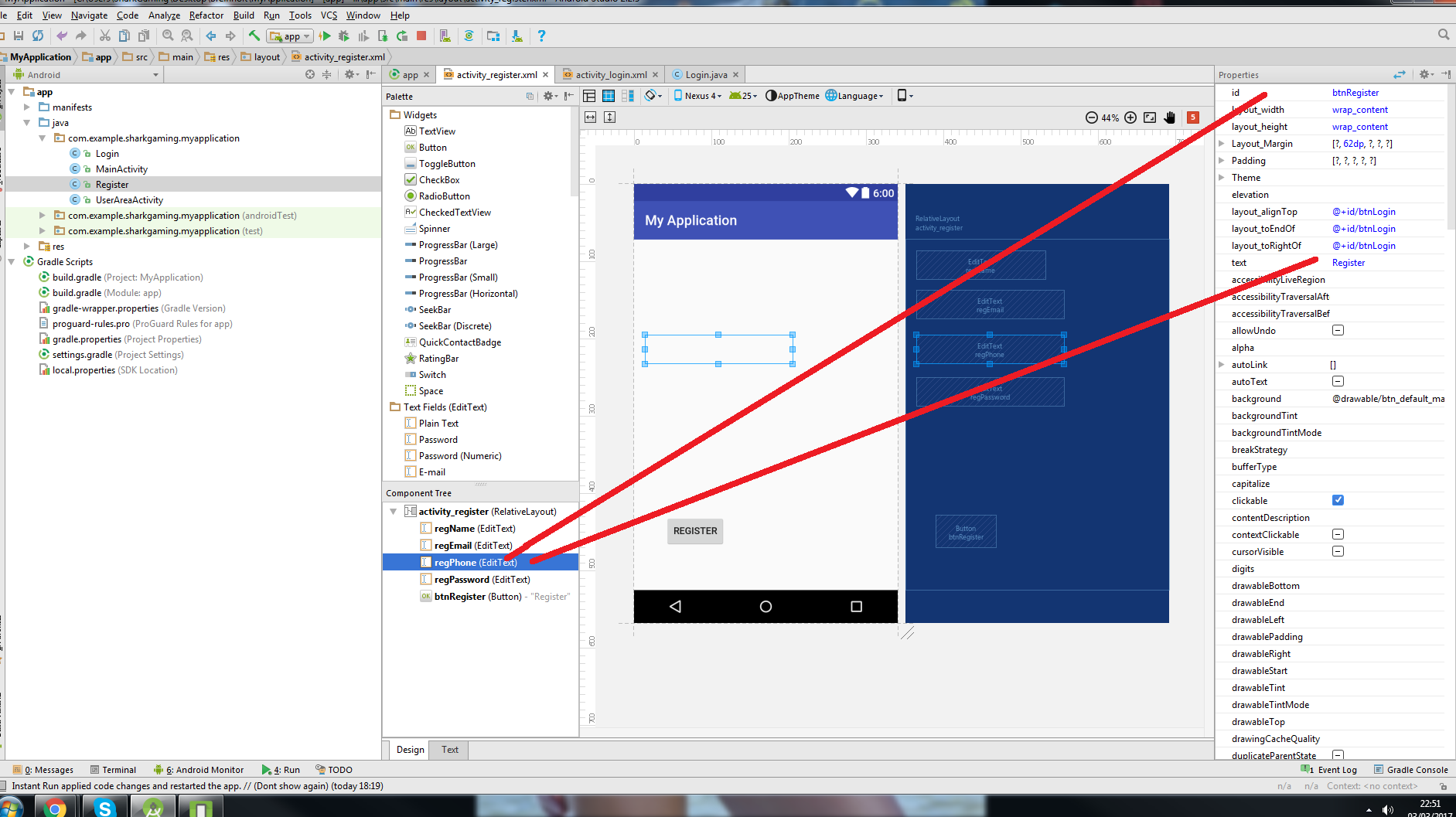Click the REGISTER button in design preview
The height and width of the screenshot is (817, 1456).
point(695,531)
